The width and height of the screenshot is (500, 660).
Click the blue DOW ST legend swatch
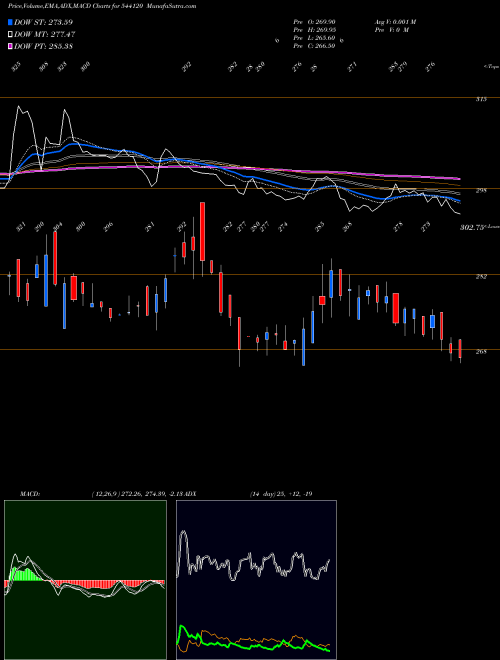click(x=11, y=22)
